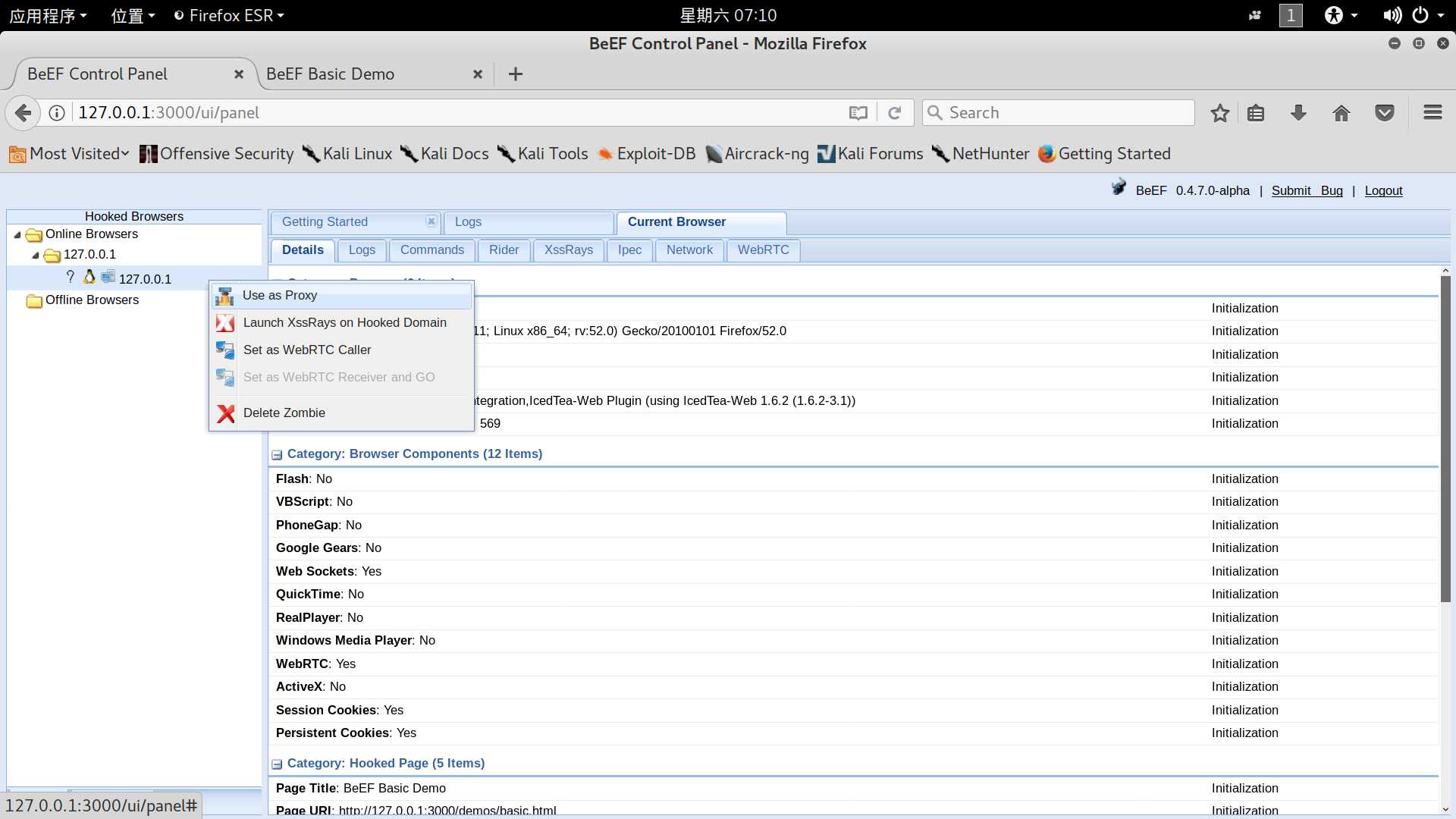Open a new tab with plus button

tap(516, 74)
